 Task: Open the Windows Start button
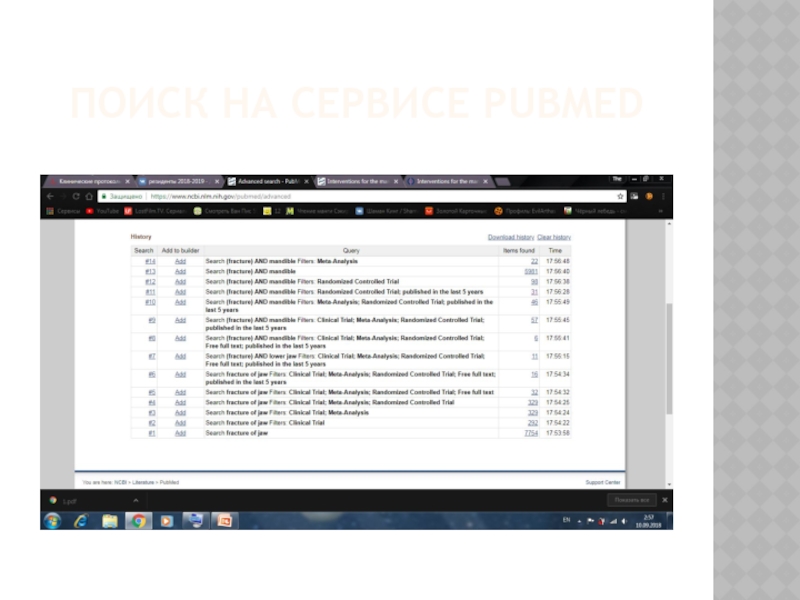(53, 521)
